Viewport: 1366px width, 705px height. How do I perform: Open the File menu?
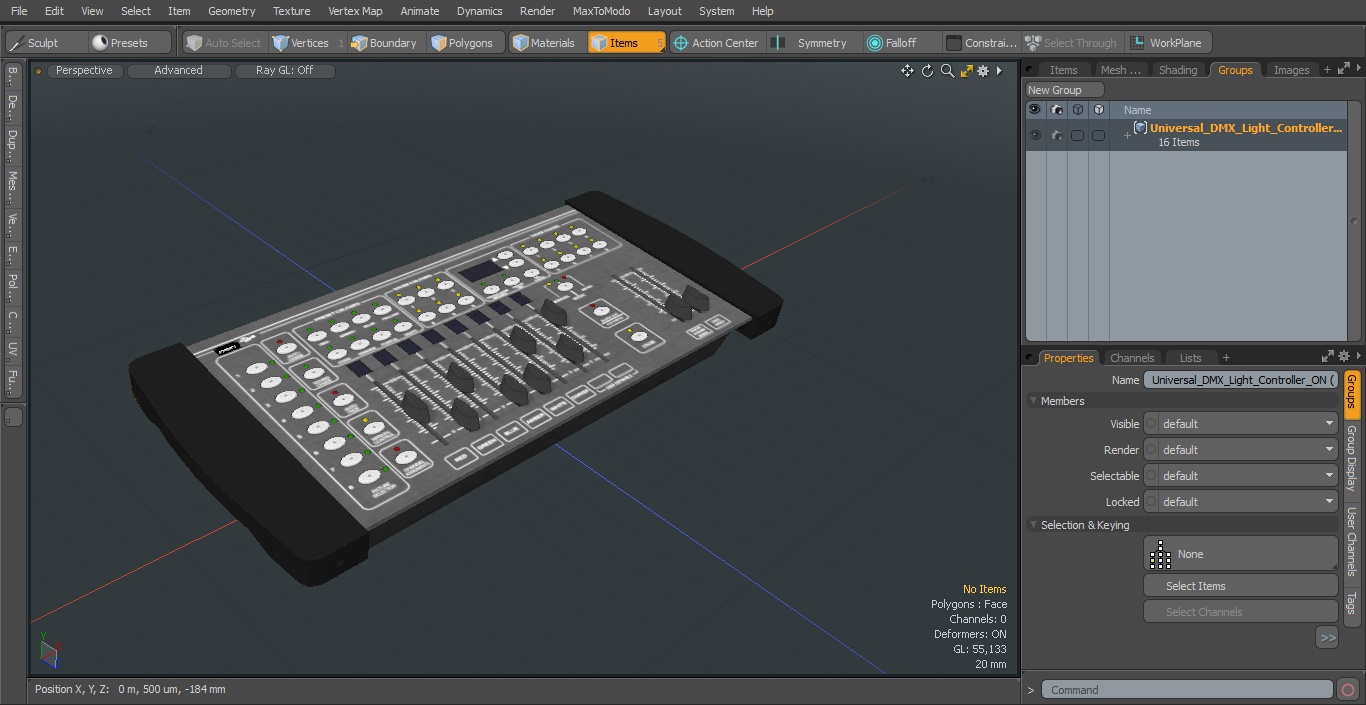tap(19, 11)
